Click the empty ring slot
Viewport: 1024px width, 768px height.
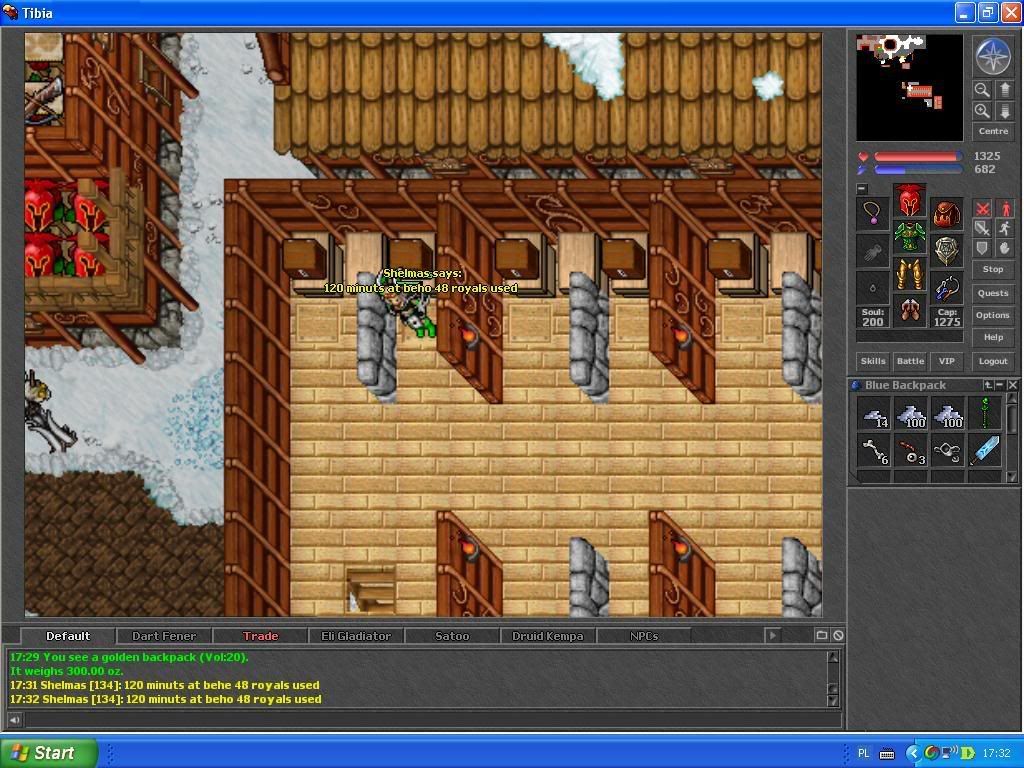point(872,287)
